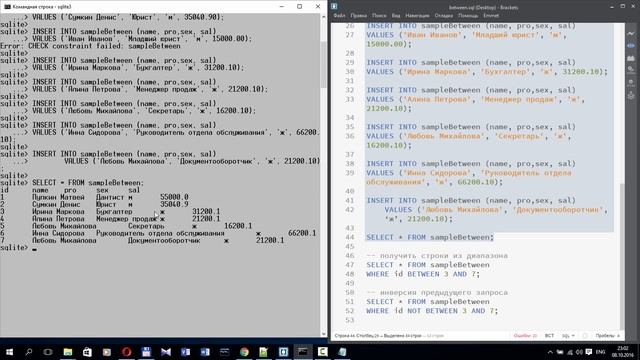Image resolution: width=640 pixels, height=360 pixels.
Task: Click the 'id name pro sex sal' header line
Action: click(70, 190)
